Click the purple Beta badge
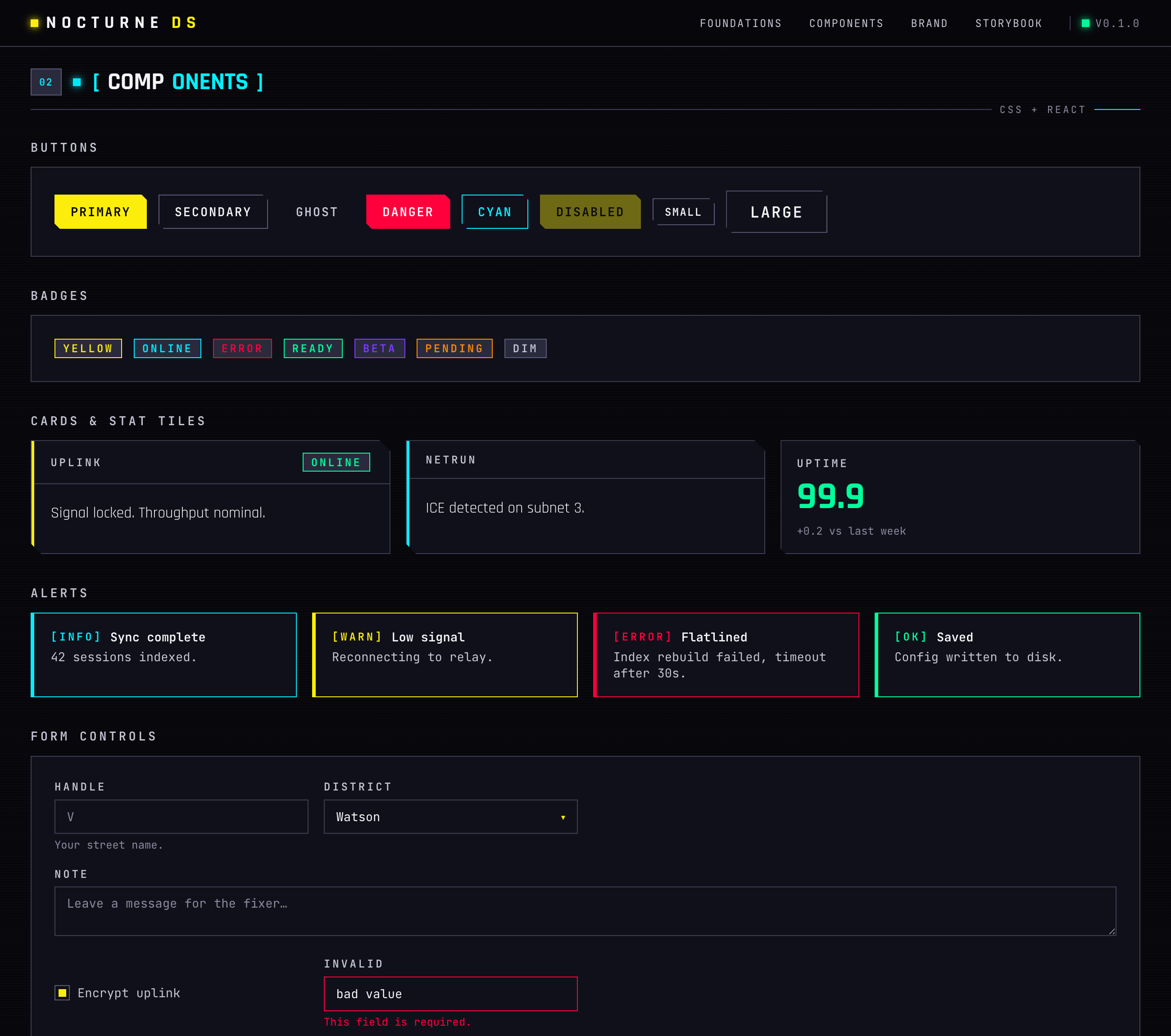This screenshot has width=1171, height=1036. click(x=379, y=348)
